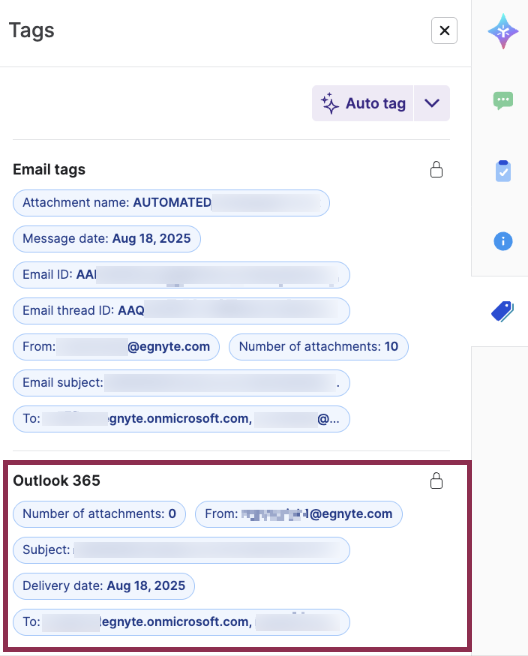Click the Number of attachments: 0 tag
This screenshot has height=656, width=528.
click(x=99, y=514)
